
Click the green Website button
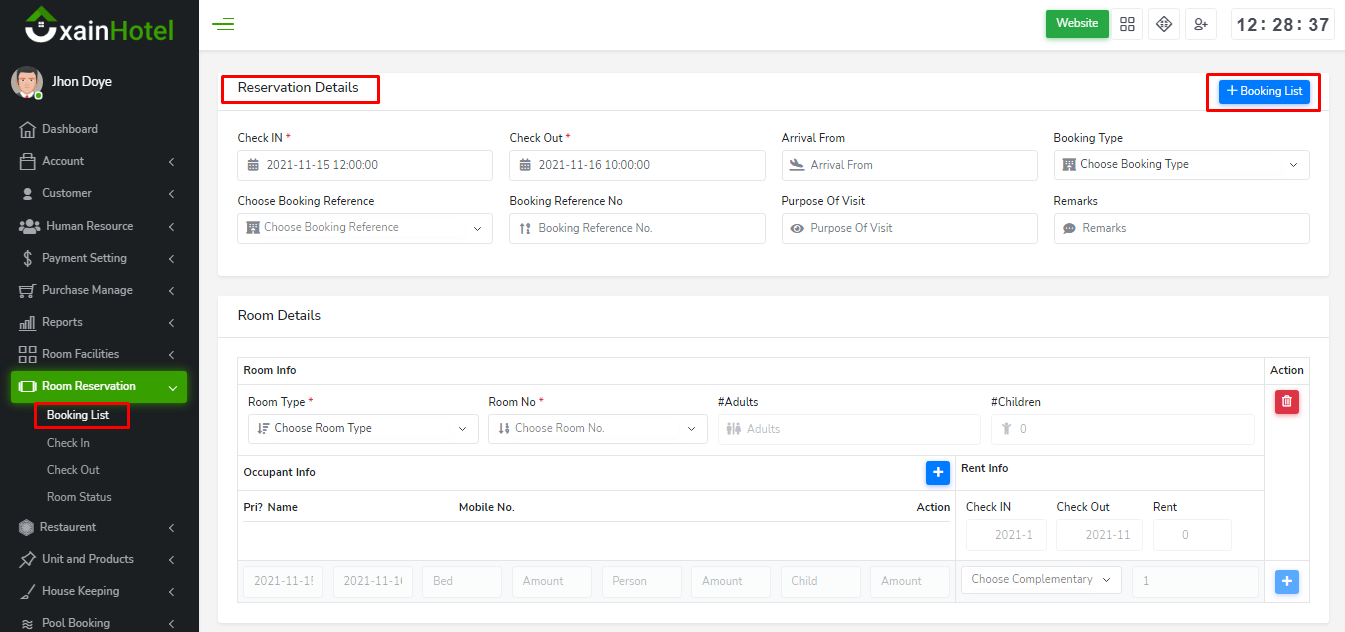1077,24
